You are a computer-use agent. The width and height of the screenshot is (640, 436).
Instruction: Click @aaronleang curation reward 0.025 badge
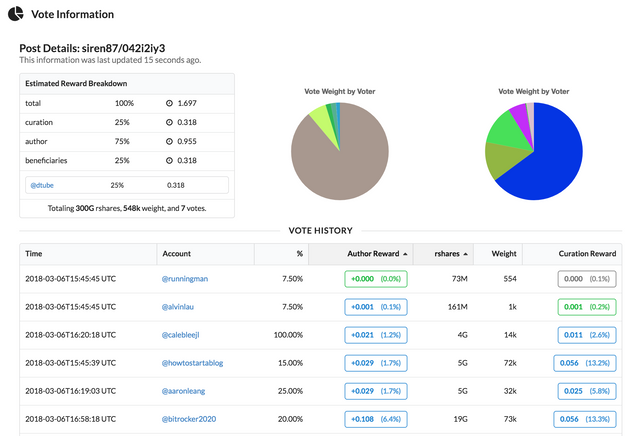pos(587,391)
